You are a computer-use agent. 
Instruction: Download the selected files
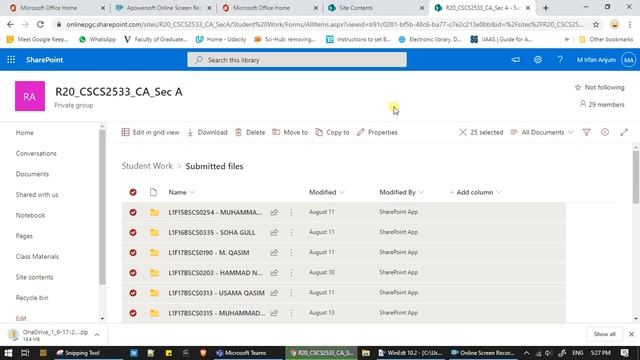coord(207,132)
